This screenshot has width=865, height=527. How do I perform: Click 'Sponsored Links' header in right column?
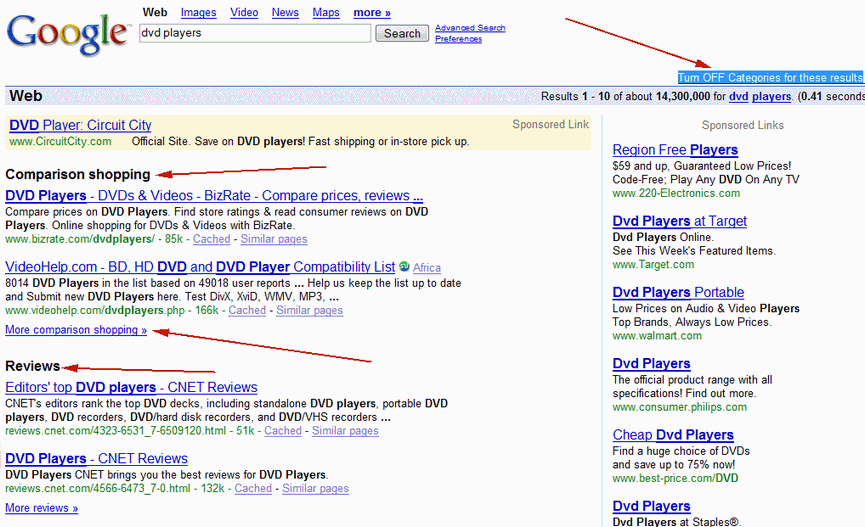coord(743,125)
